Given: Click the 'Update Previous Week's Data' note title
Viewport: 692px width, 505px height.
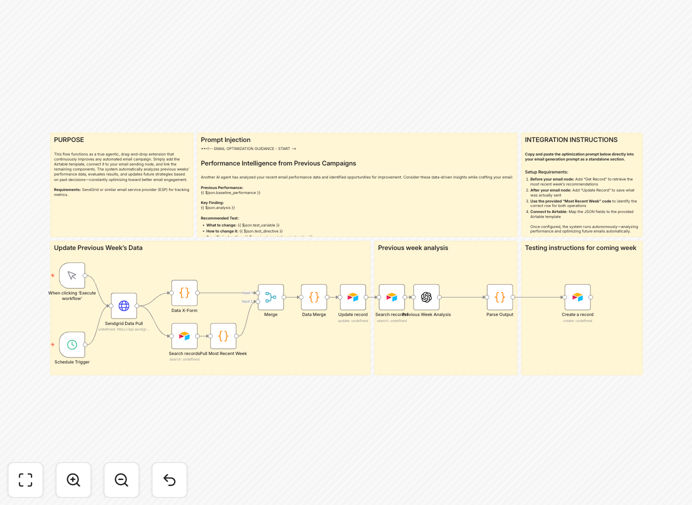Looking at the screenshot, I should [98, 248].
